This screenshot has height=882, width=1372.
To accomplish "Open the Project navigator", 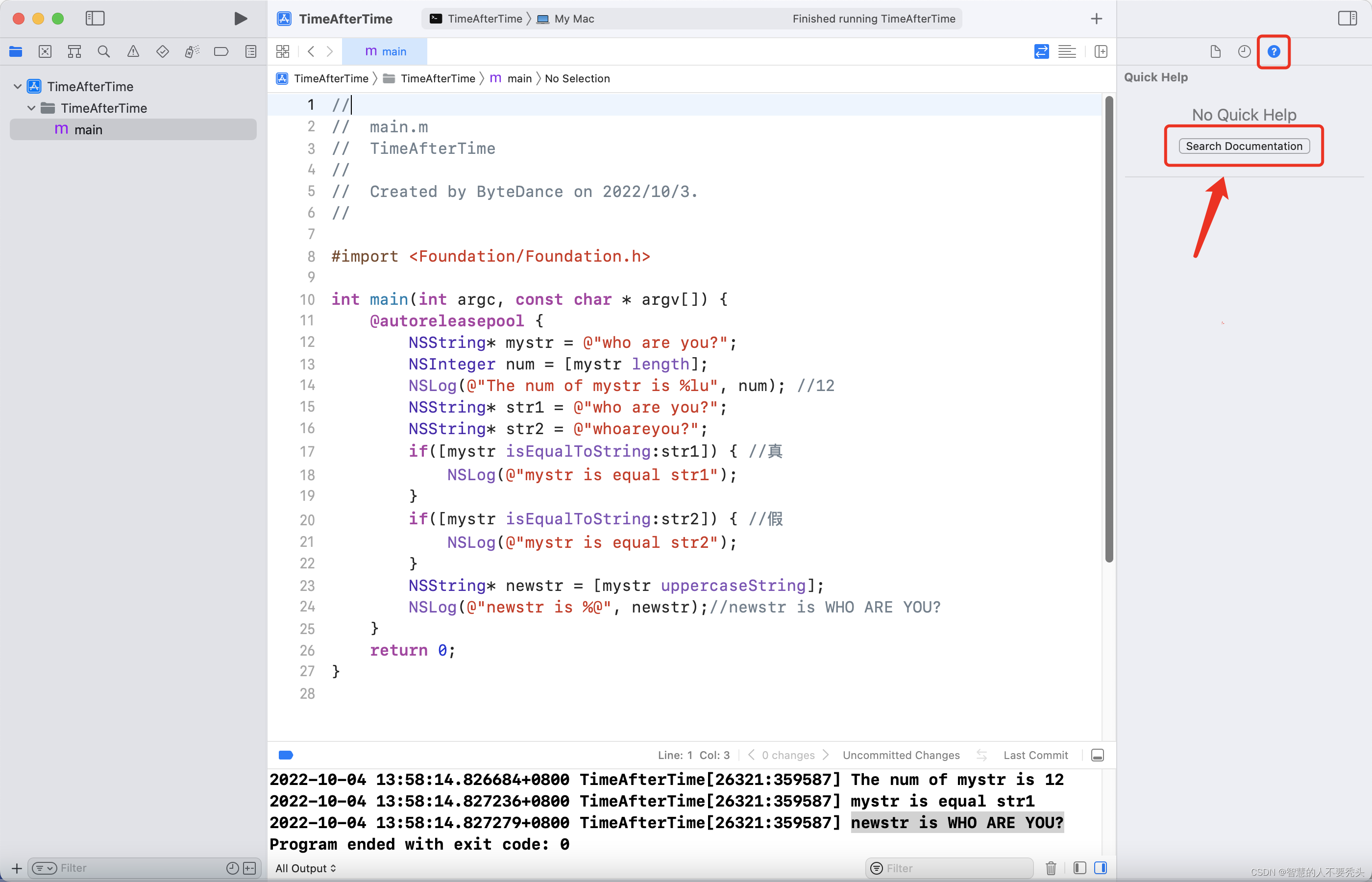I will point(16,51).
